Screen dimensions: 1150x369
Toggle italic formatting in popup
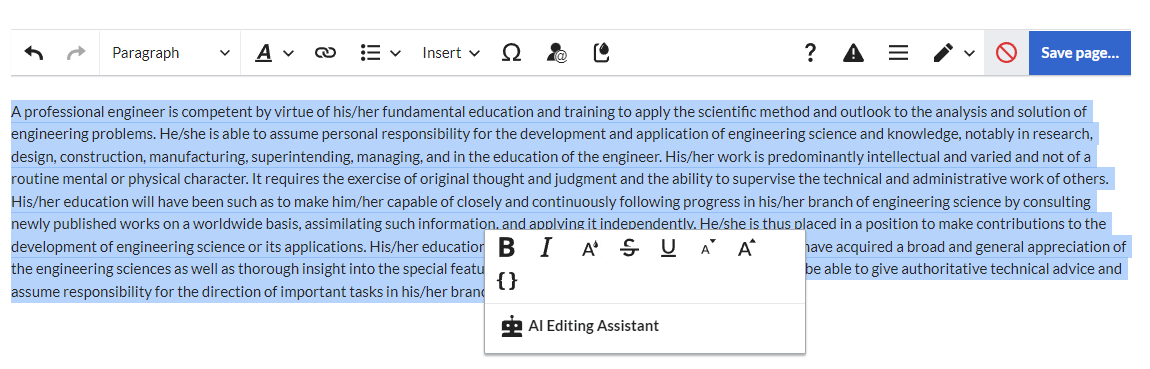pos(545,248)
